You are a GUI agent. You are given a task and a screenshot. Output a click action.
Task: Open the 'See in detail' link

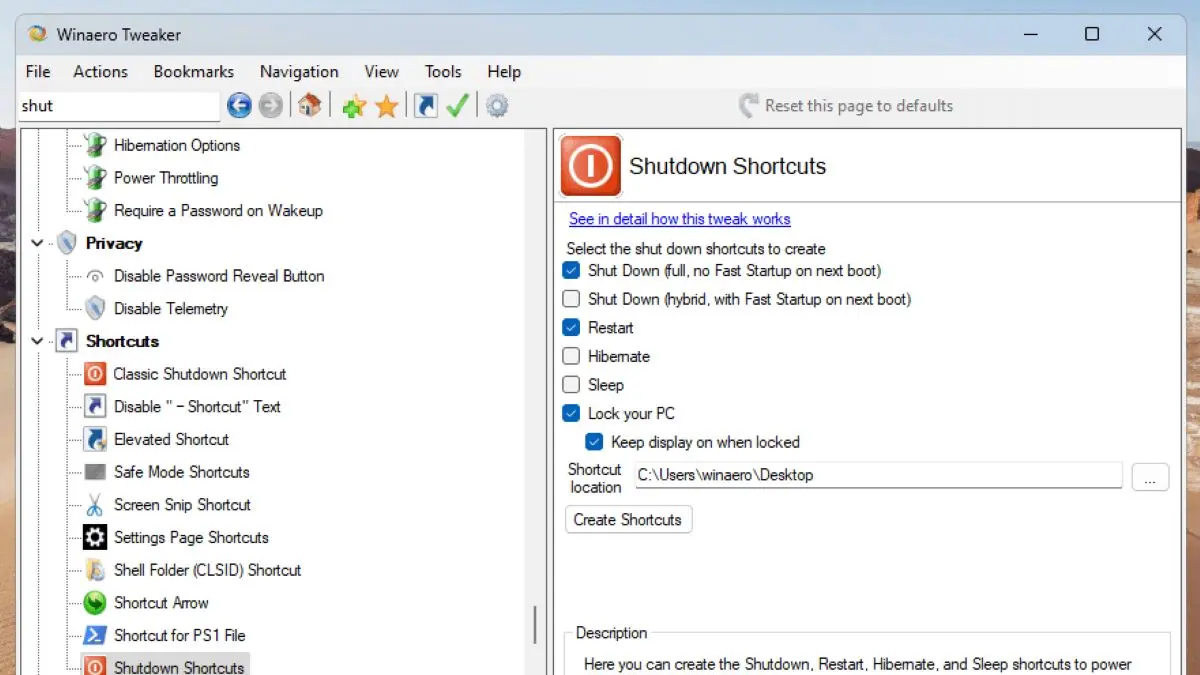pos(679,219)
